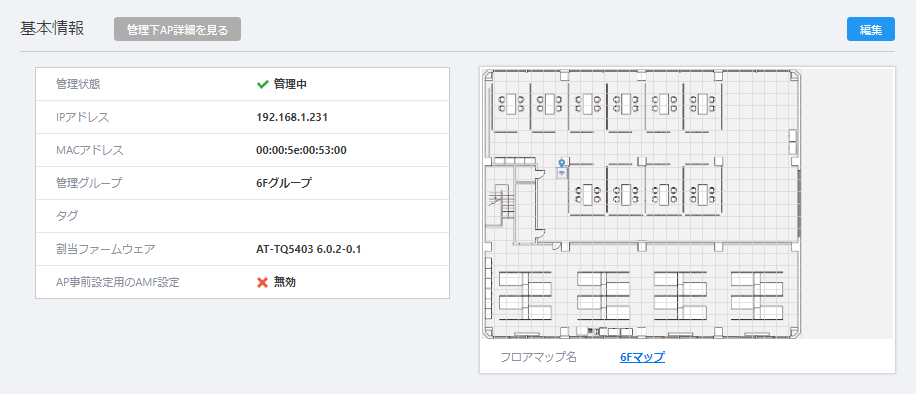
Task: Click the wireless AP symbol below the pin
Action: click(561, 173)
